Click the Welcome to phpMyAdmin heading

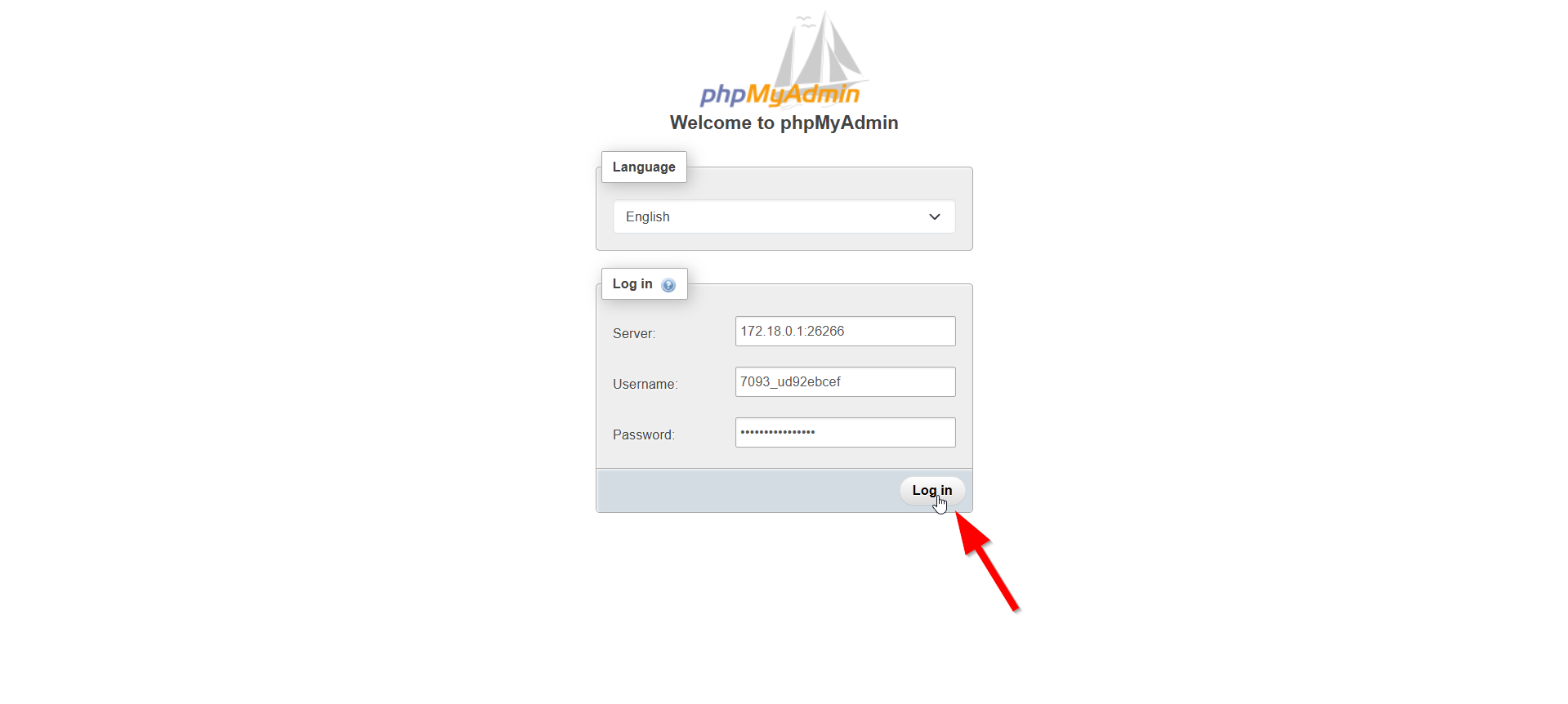click(784, 123)
